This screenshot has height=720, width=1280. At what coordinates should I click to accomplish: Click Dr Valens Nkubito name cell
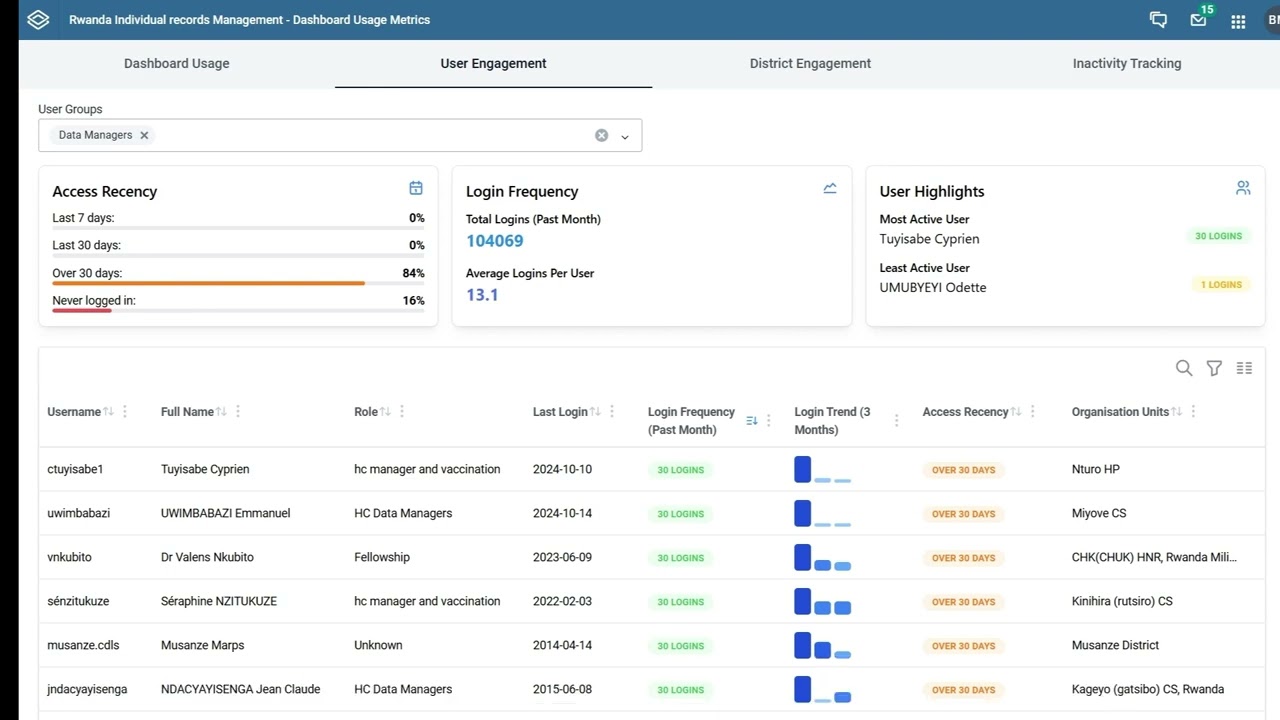coord(207,557)
